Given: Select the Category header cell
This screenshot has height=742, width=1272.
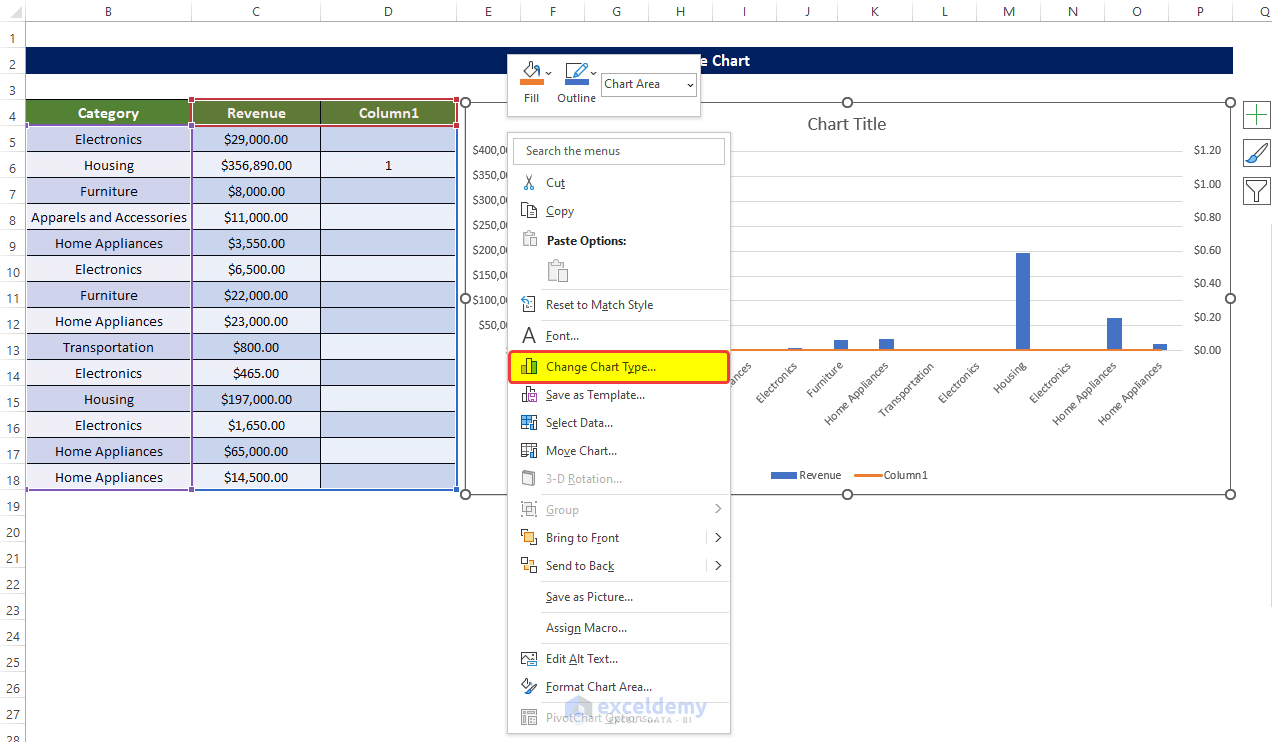Looking at the screenshot, I should click(x=108, y=113).
